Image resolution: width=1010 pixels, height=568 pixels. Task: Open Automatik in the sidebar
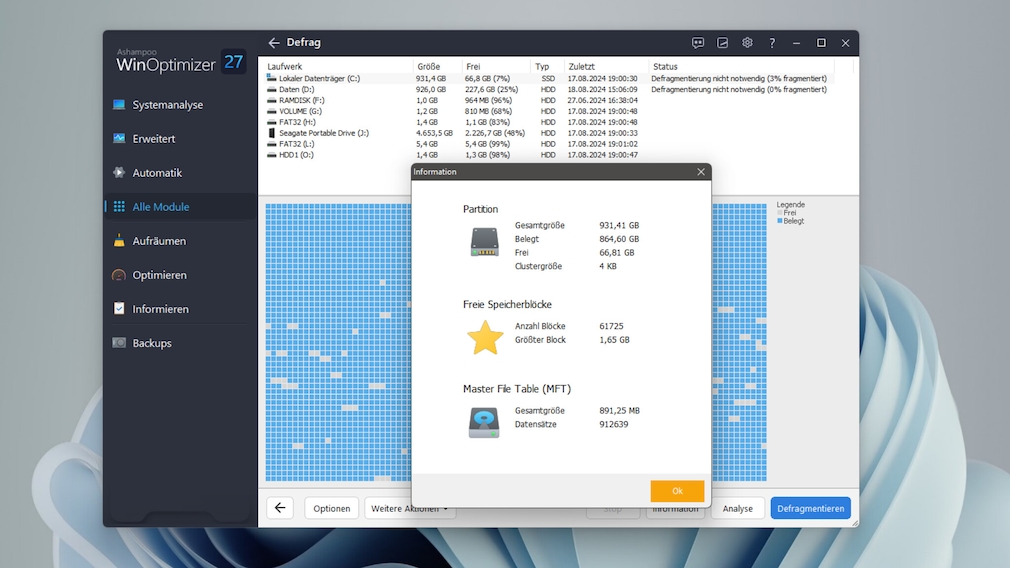click(x=157, y=173)
